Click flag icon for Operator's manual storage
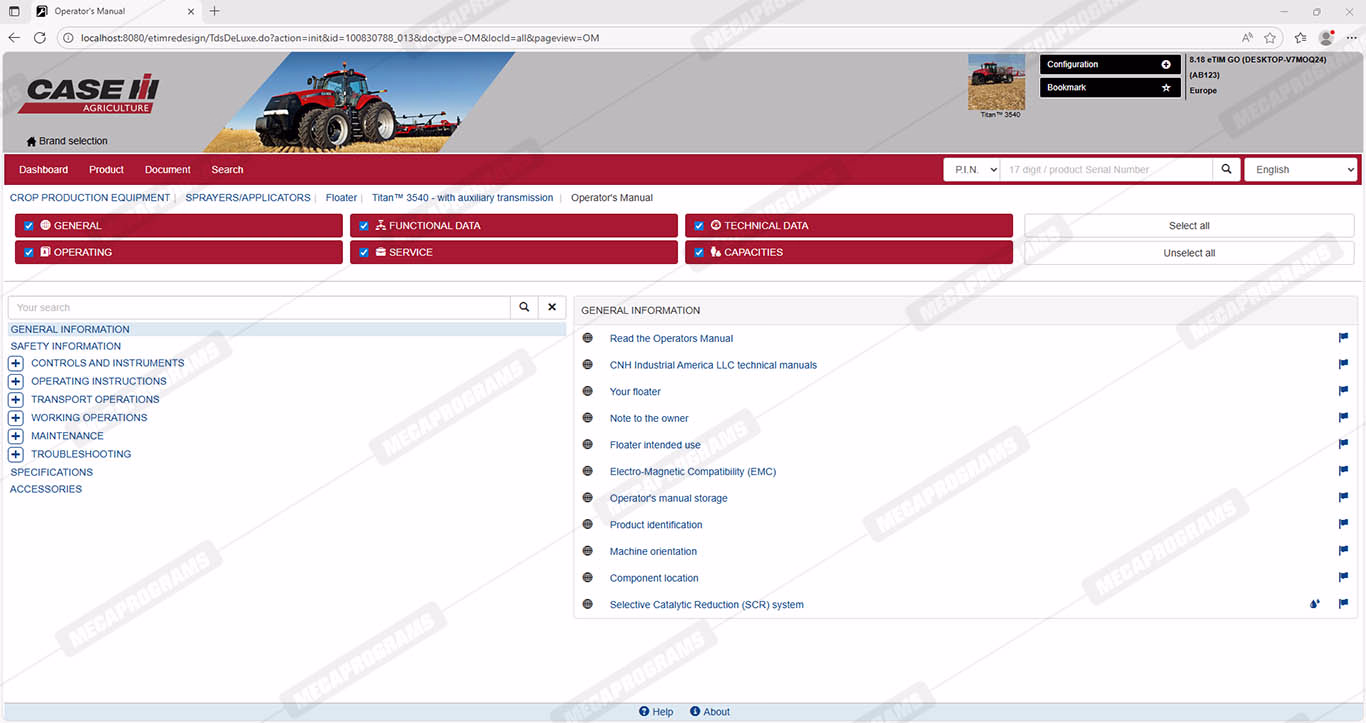 tap(1343, 497)
